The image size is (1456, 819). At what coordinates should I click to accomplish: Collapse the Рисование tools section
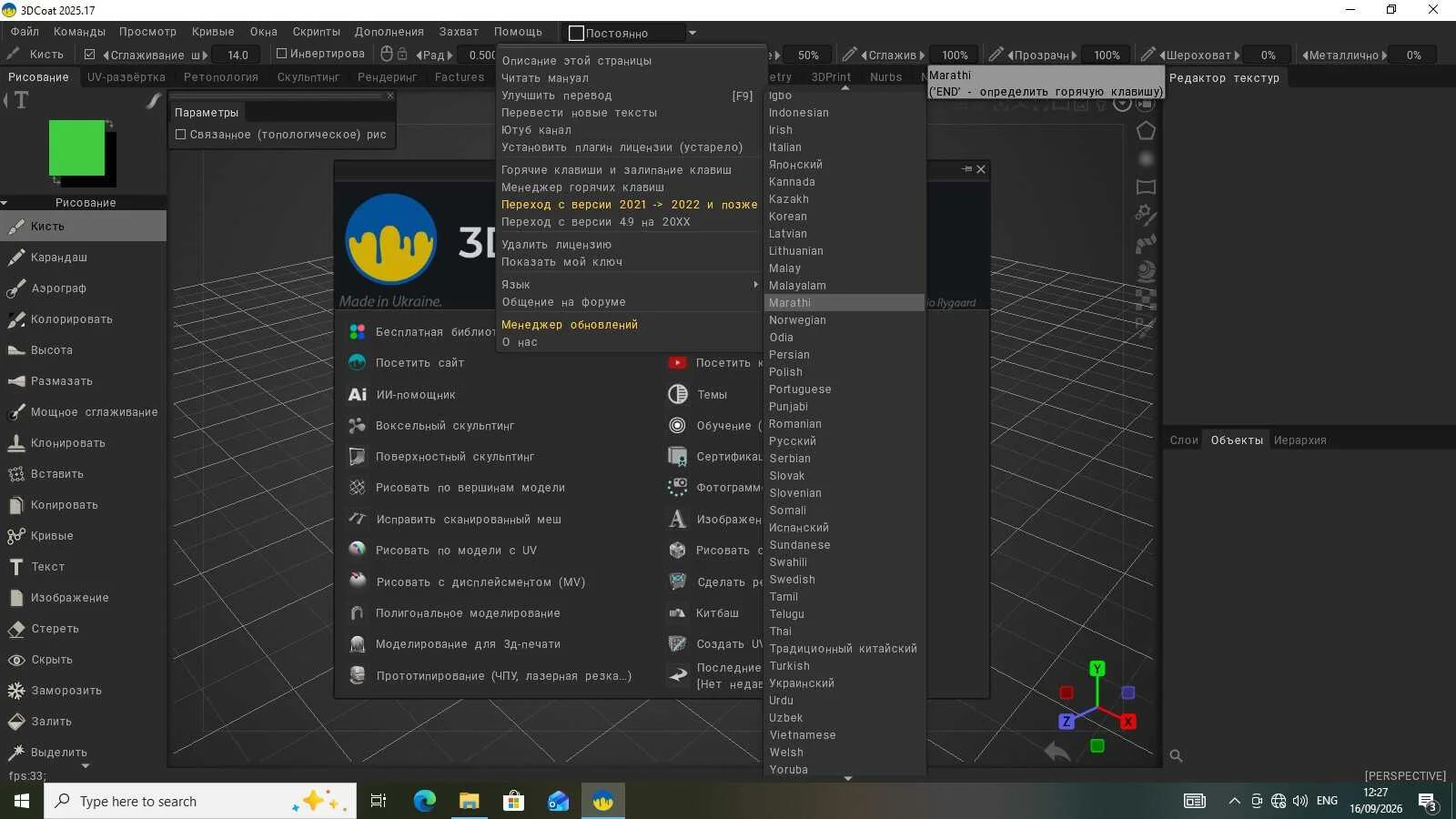pos(5,203)
